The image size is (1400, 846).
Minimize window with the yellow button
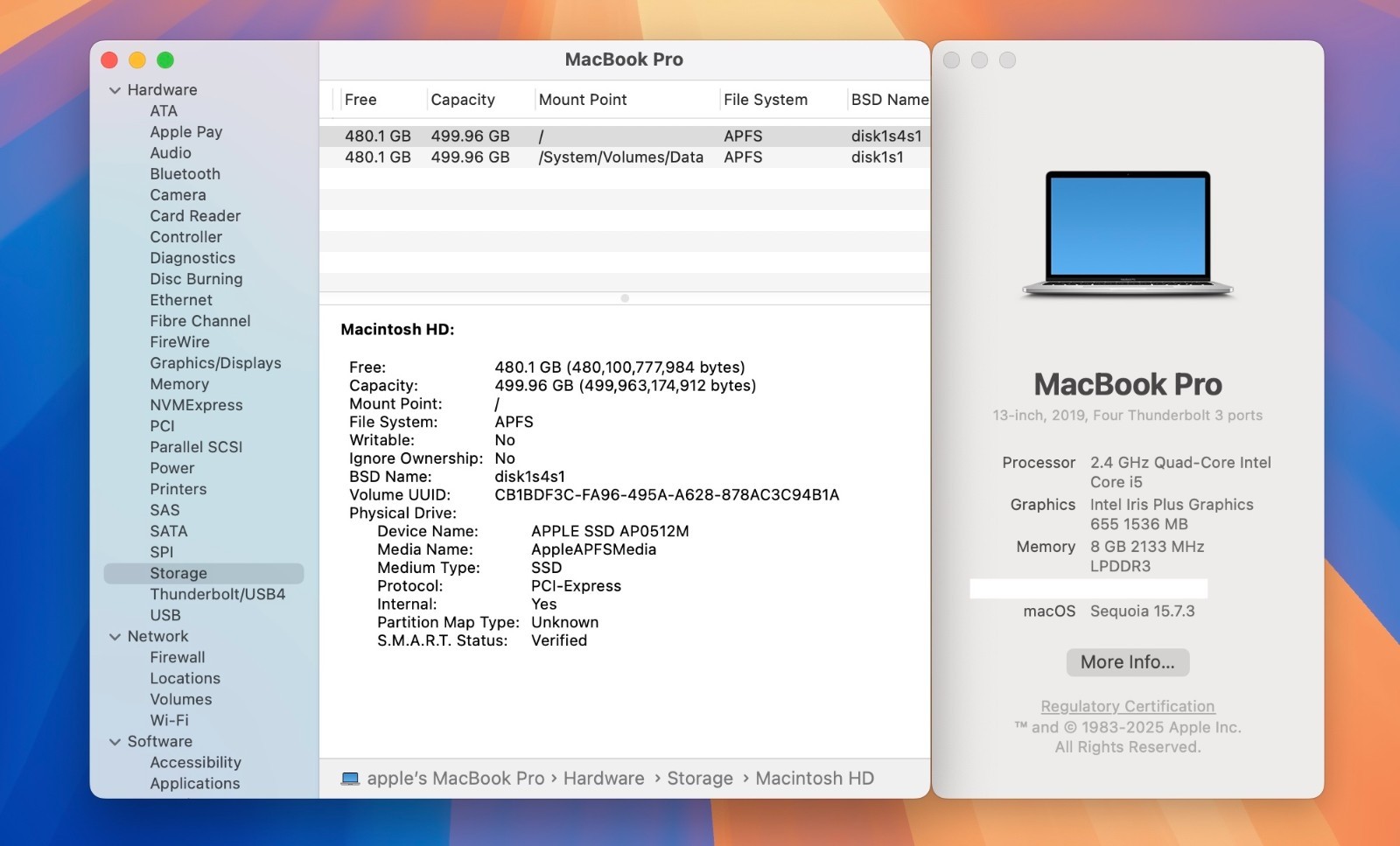[x=137, y=60]
